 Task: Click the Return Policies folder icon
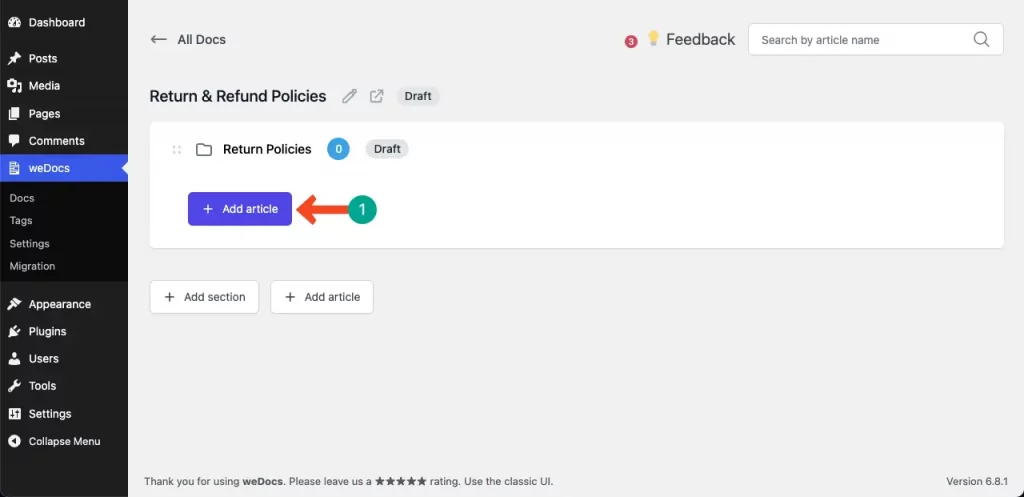click(204, 150)
